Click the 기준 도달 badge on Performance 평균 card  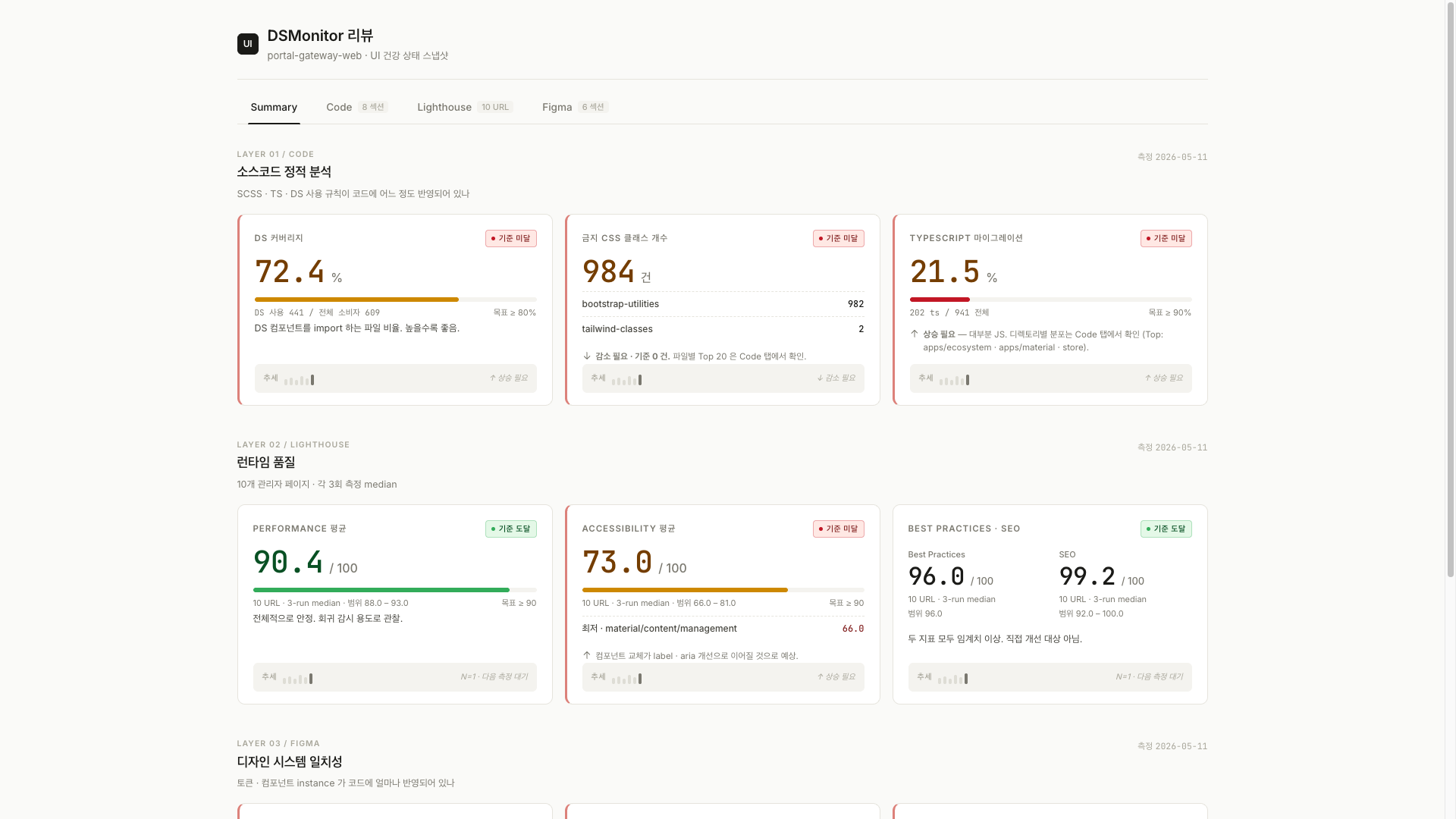pyautogui.click(x=511, y=529)
